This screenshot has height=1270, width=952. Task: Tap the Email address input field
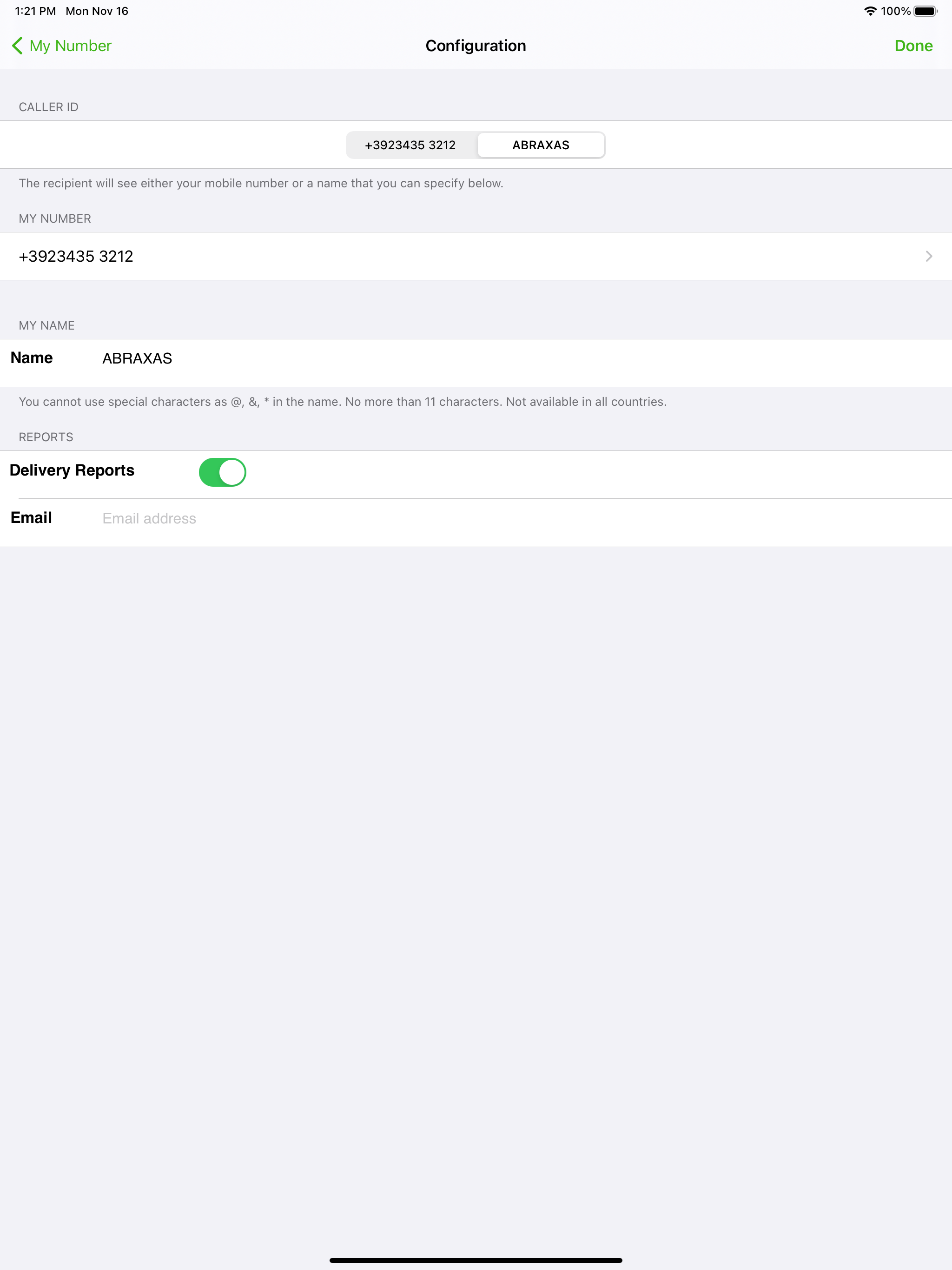pos(149,518)
